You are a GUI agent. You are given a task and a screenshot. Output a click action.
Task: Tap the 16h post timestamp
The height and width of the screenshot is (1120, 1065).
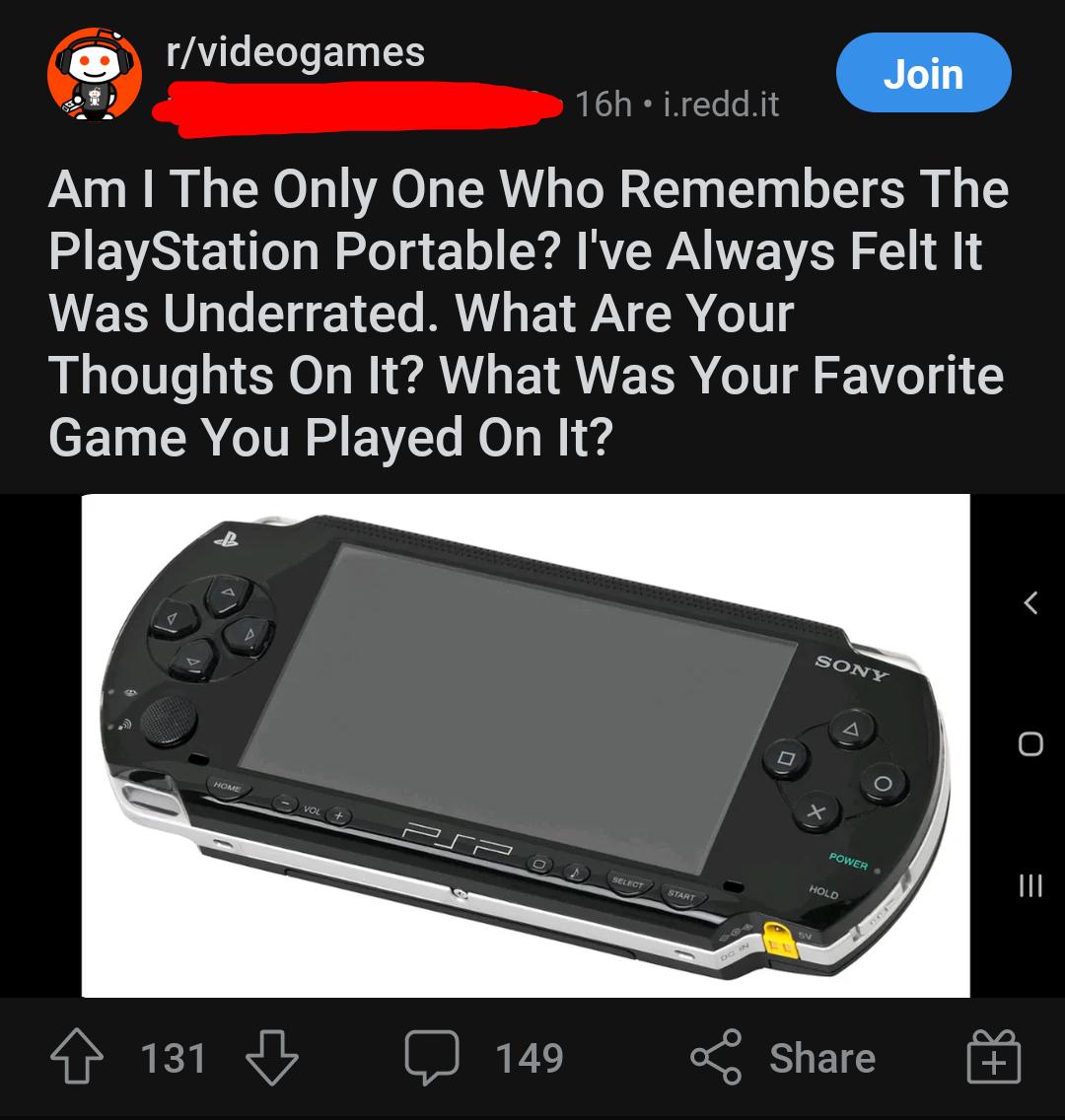coord(603,105)
